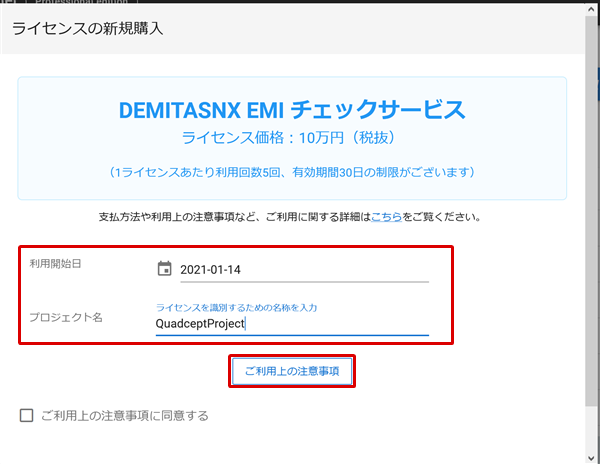This screenshot has width=600, height=464.
Task: Open the ご利用上の注意事項 button
Action: point(292,371)
